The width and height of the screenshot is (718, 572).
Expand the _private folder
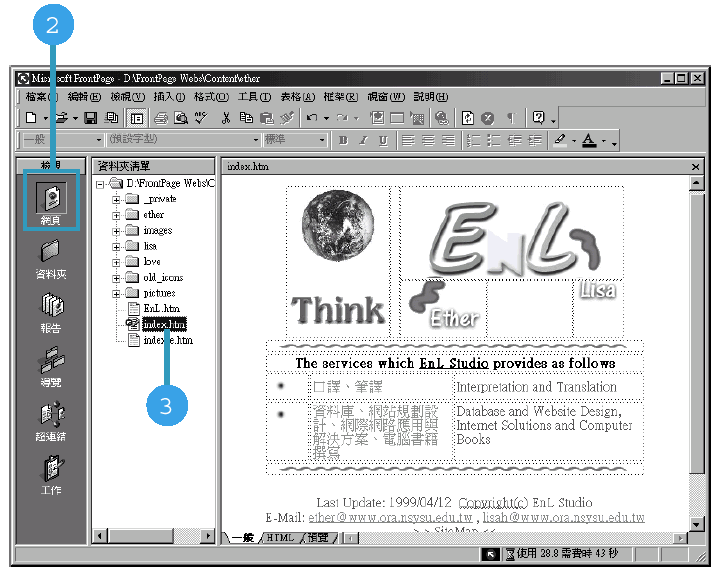pyautogui.click(x=116, y=200)
